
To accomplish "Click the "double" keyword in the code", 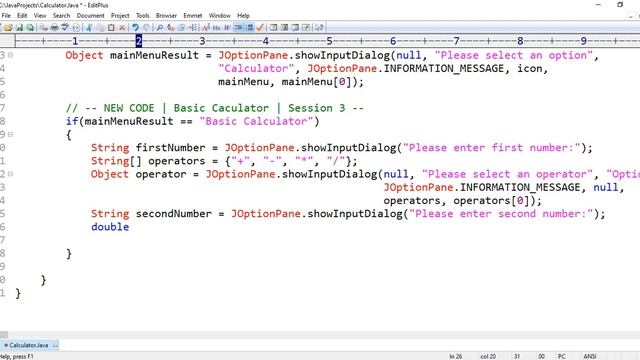I will [110, 227].
